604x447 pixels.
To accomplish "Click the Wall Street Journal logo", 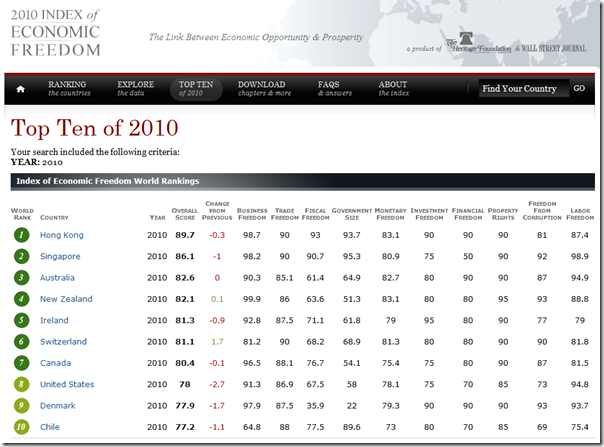I will click(x=554, y=49).
